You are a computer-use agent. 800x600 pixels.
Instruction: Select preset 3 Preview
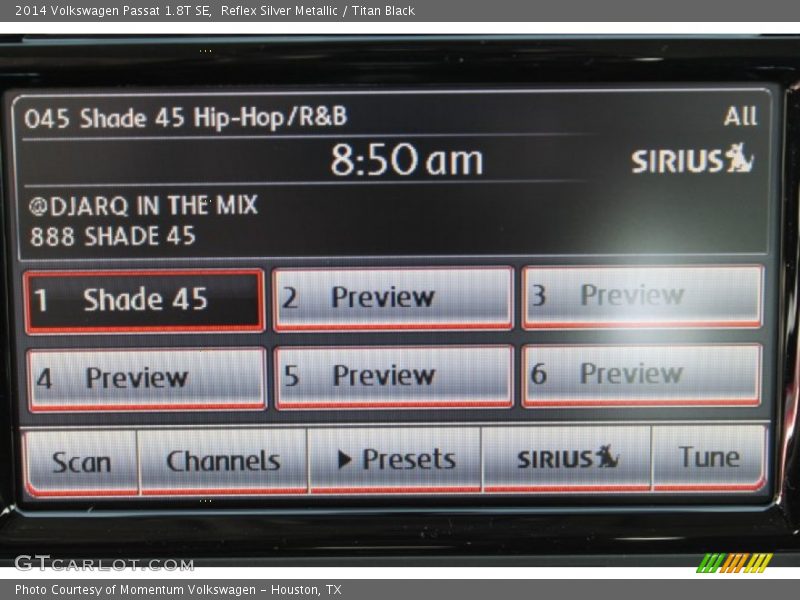(x=642, y=296)
